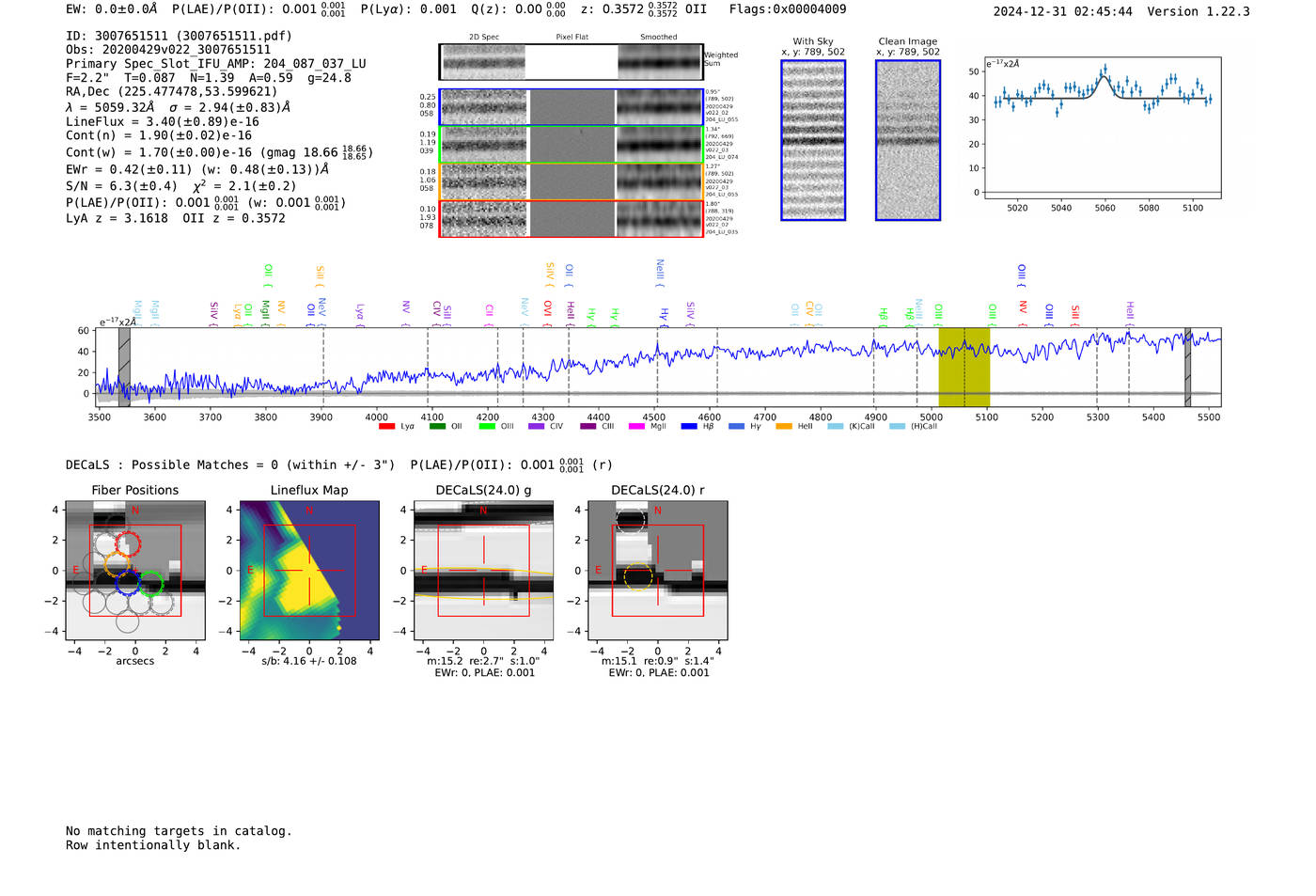Click the CIV purple legend swatch
Image resolution: width=1316 pixels, height=896 pixels.
(536, 427)
